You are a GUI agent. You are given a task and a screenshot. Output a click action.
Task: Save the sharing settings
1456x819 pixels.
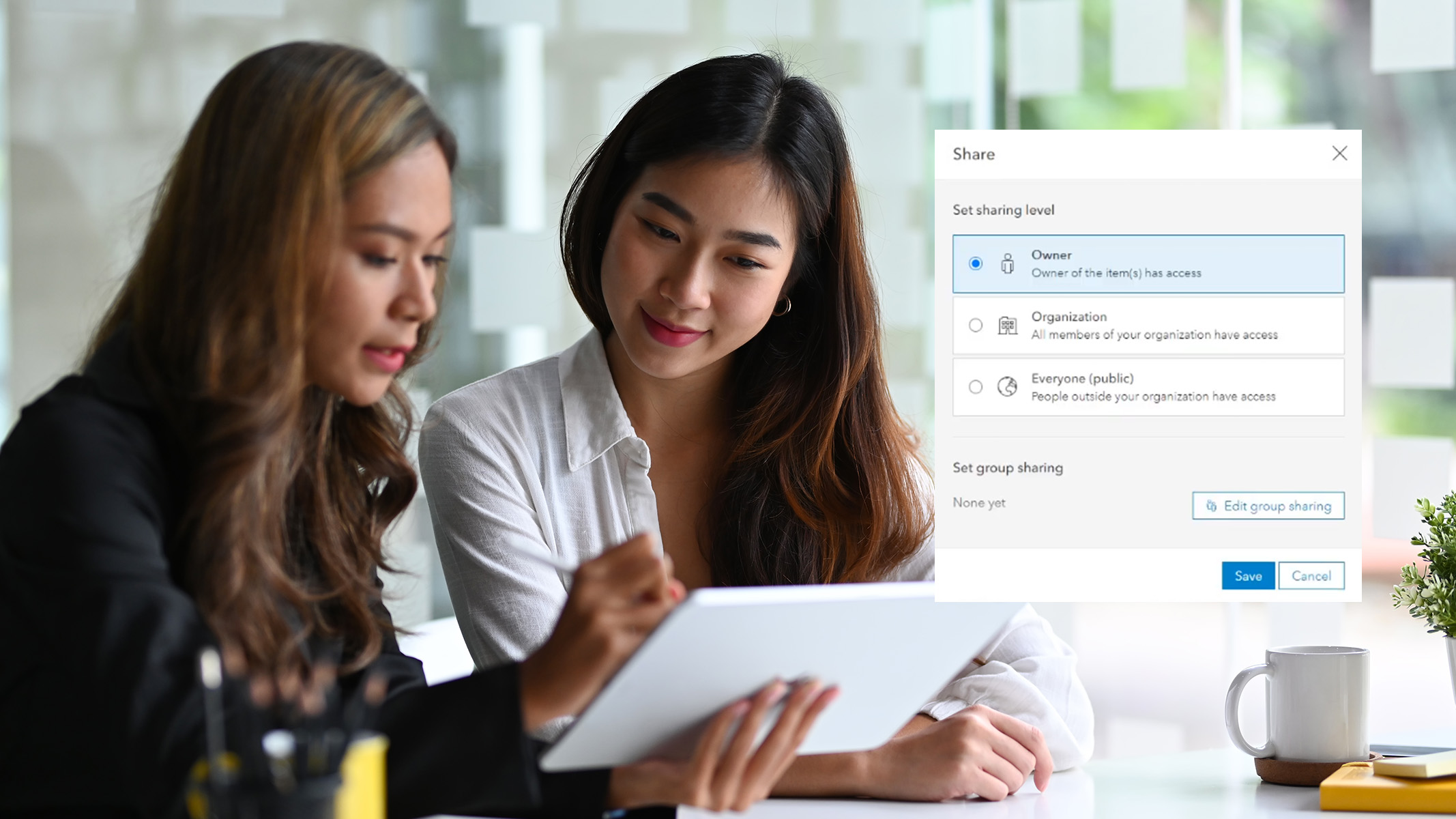coord(1248,576)
